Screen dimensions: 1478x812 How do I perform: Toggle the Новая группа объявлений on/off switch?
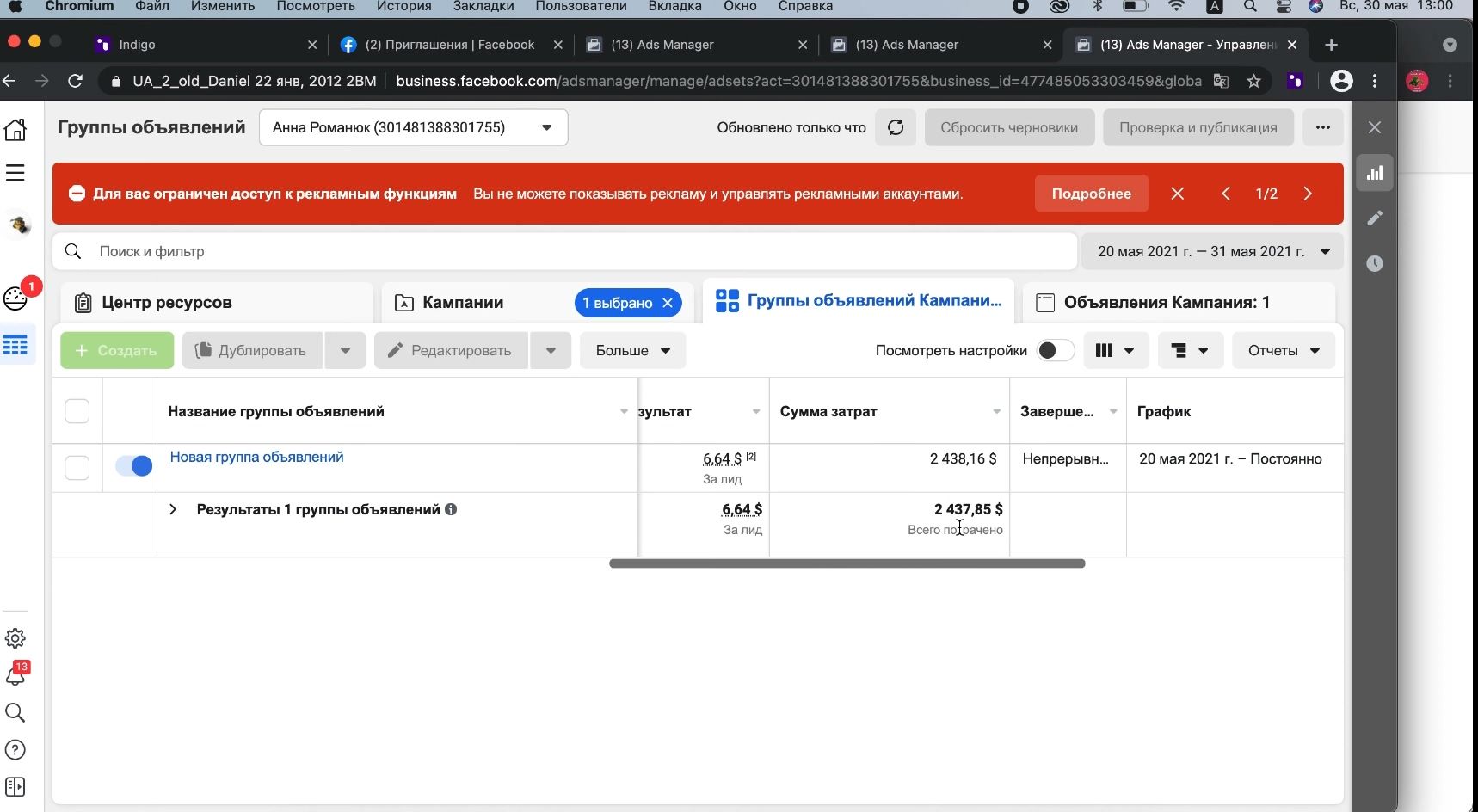coord(134,466)
